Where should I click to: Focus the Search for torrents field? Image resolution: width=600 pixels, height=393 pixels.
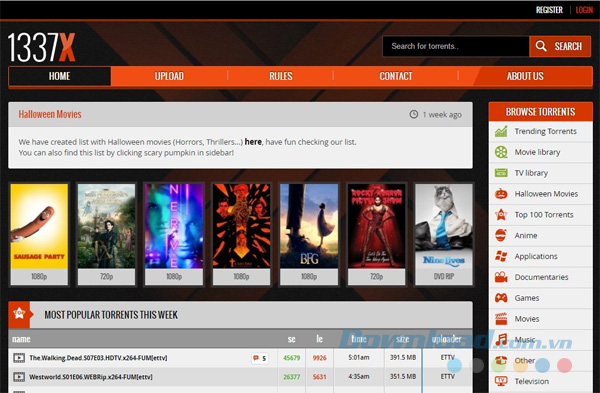point(456,46)
